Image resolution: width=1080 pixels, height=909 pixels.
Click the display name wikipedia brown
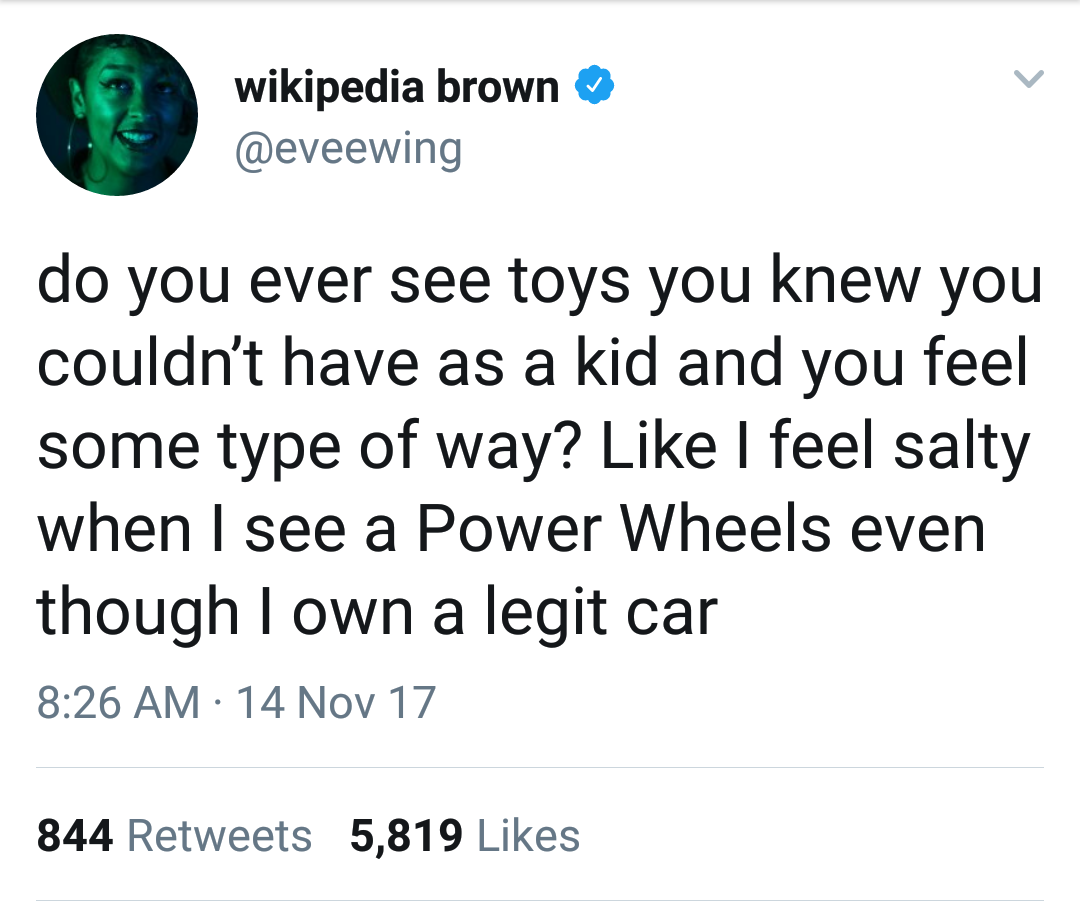pyautogui.click(x=396, y=85)
